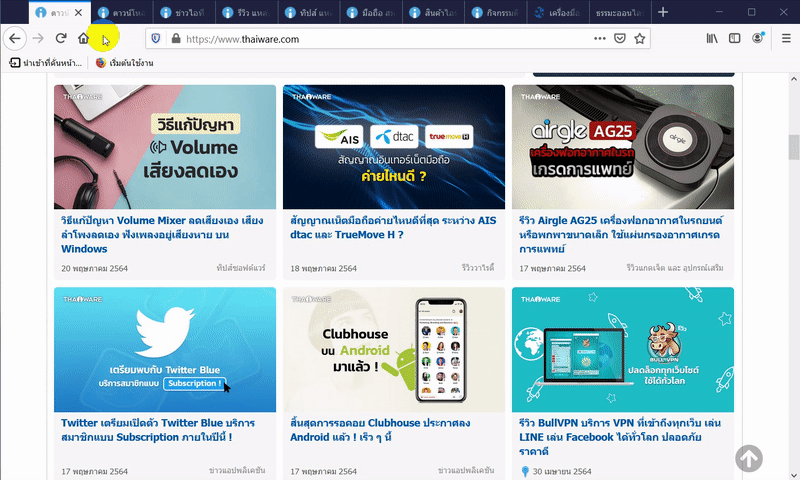The width and height of the screenshot is (800, 480).
Task: Click the AIS dtac truemove thumbnail
Action: click(x=394, y=147)
